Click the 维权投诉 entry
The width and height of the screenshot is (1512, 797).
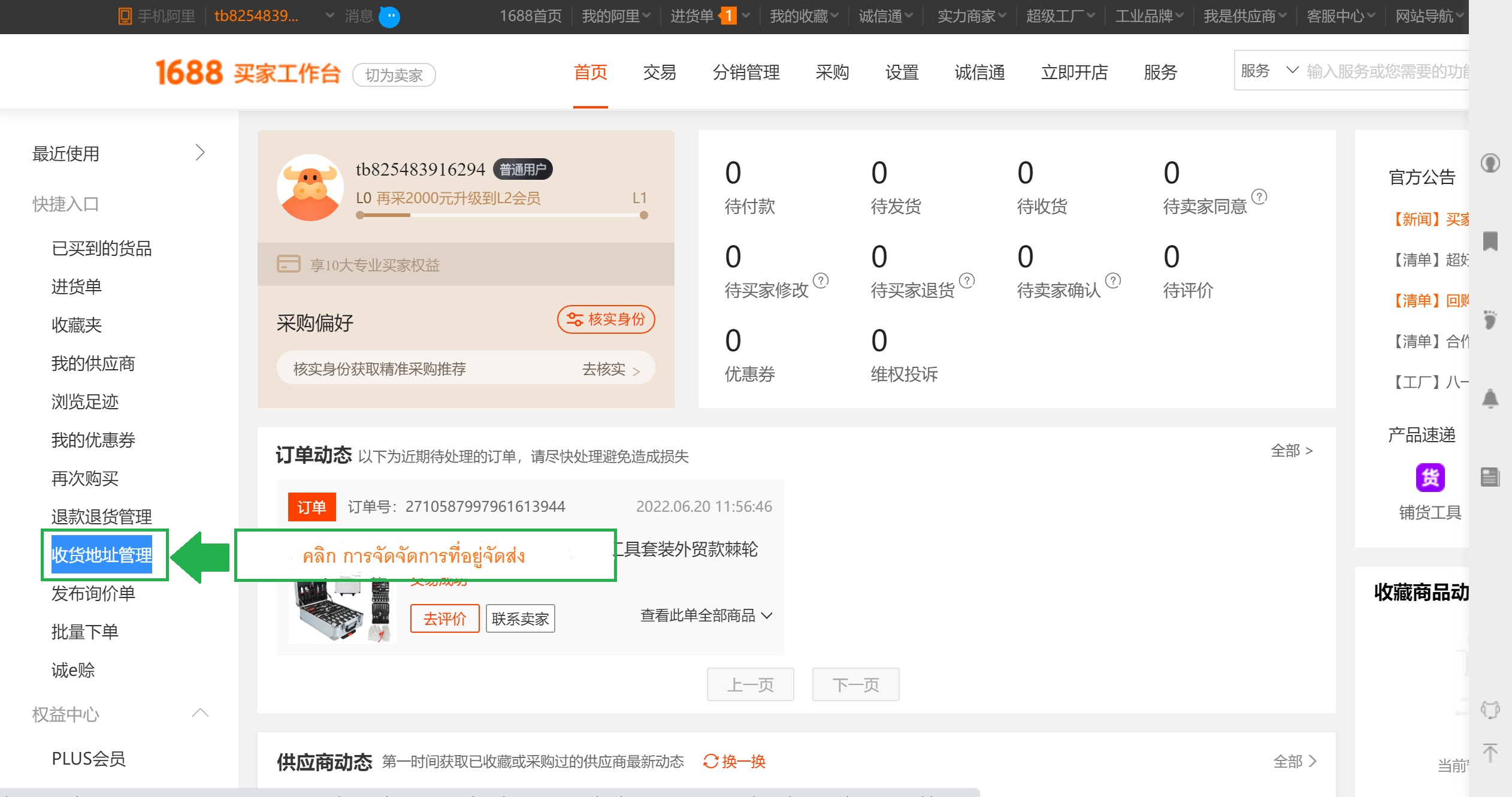(904, 374)
